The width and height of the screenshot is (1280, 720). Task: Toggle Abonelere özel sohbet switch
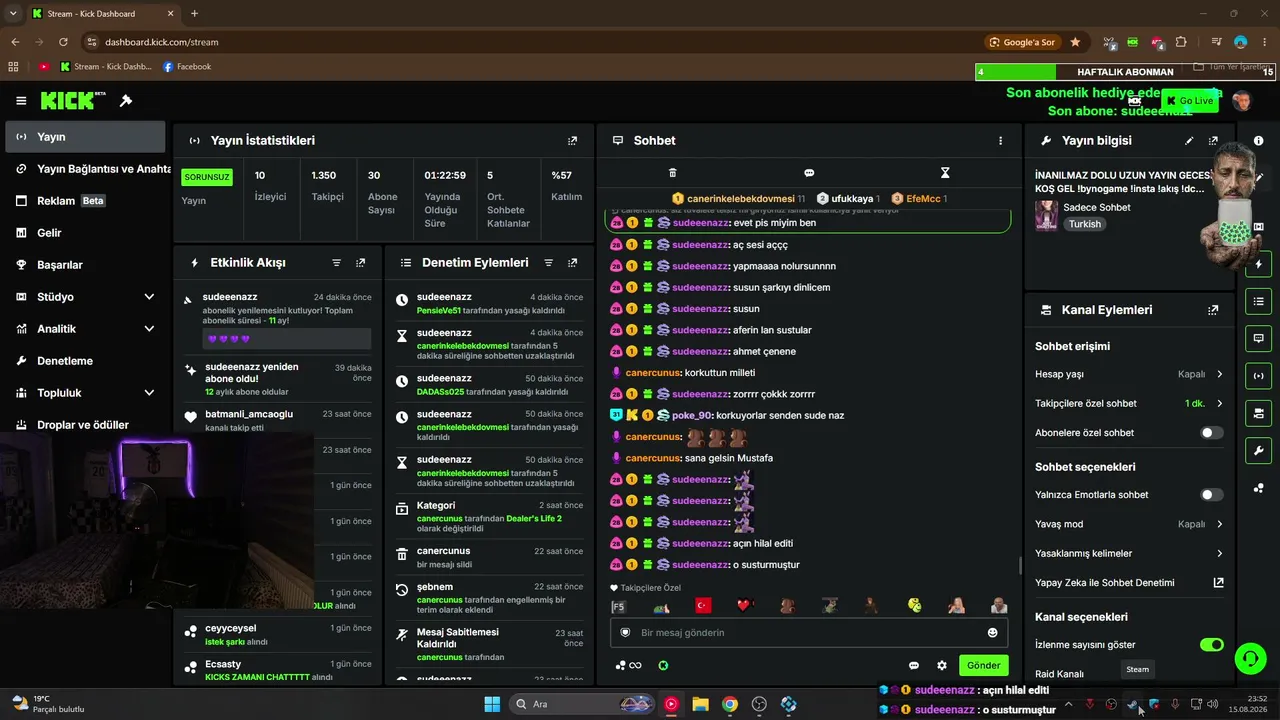click(x=1211, y=433)
